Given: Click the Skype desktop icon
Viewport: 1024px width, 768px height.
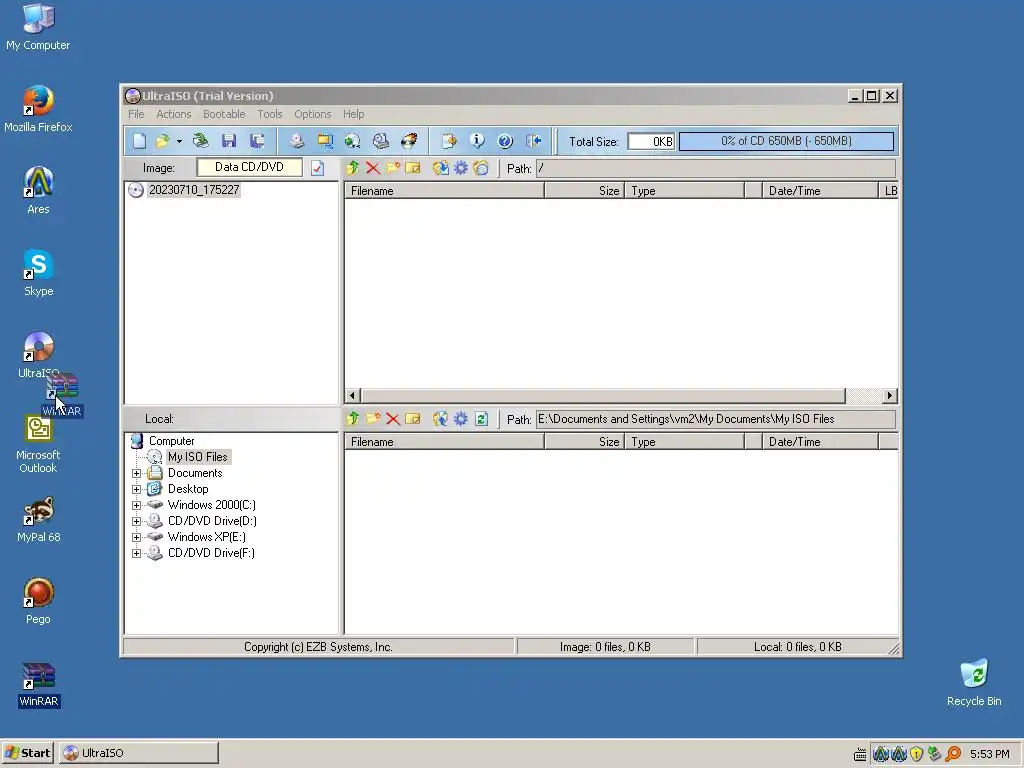Looking at the screenshot, I should [39, 273].
